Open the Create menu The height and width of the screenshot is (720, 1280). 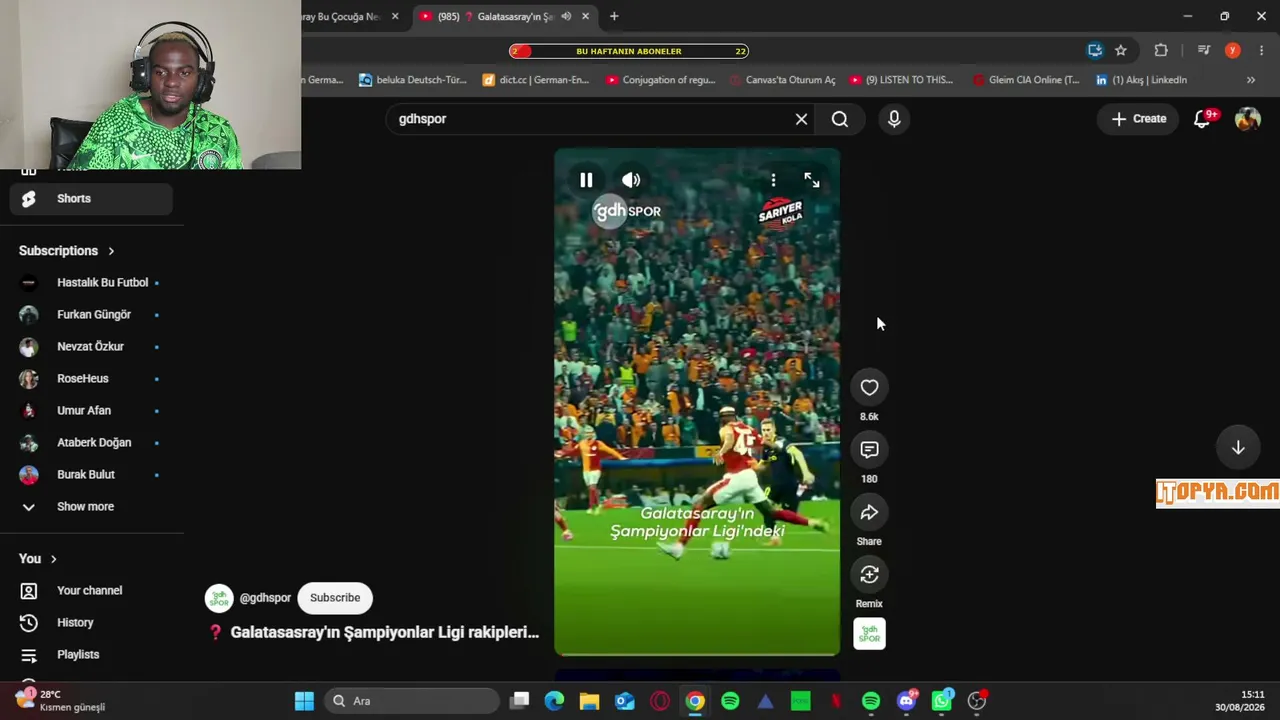(x=1138, y=119)
